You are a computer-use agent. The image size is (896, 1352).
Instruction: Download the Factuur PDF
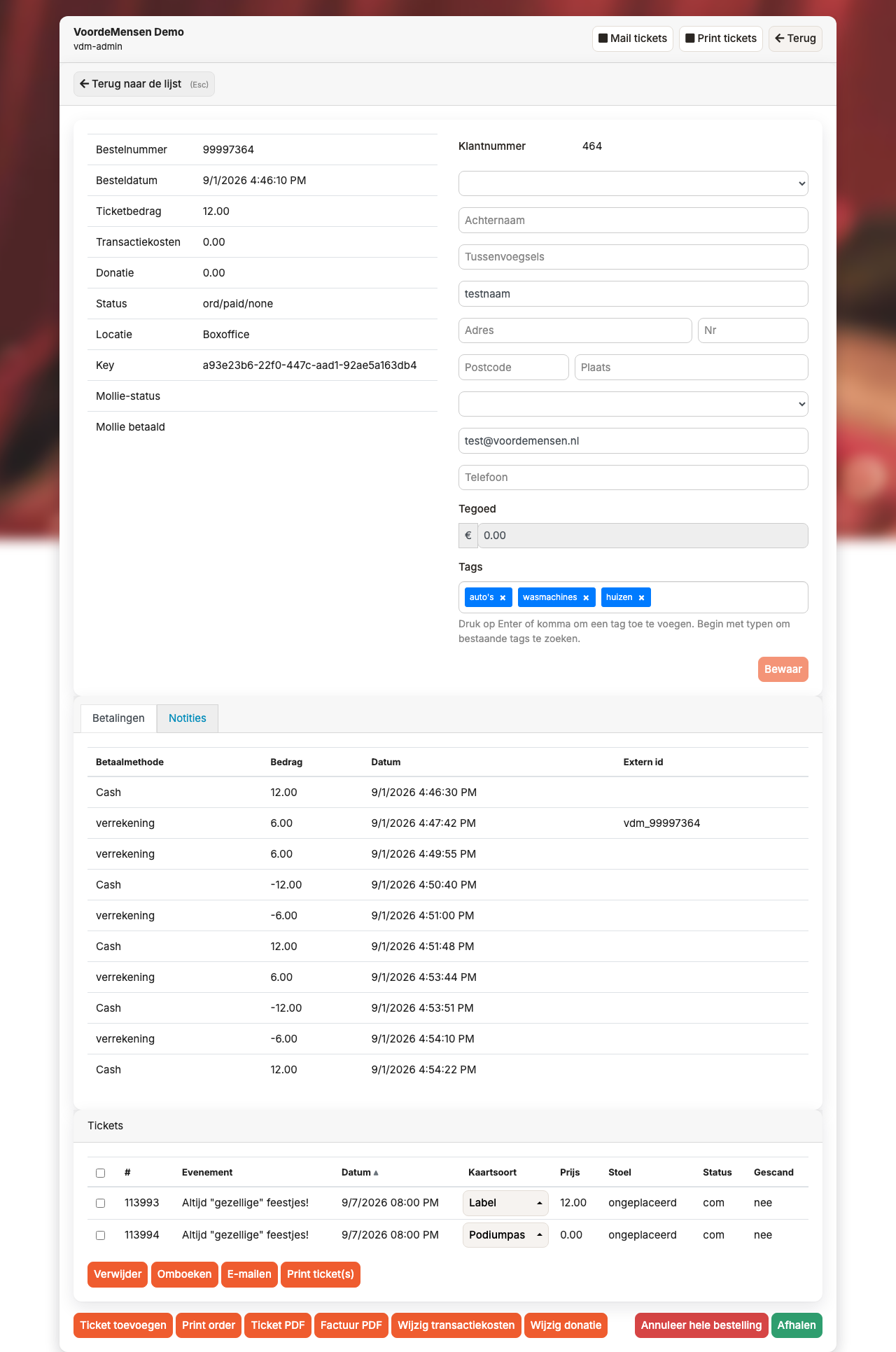pos(351,1325)
